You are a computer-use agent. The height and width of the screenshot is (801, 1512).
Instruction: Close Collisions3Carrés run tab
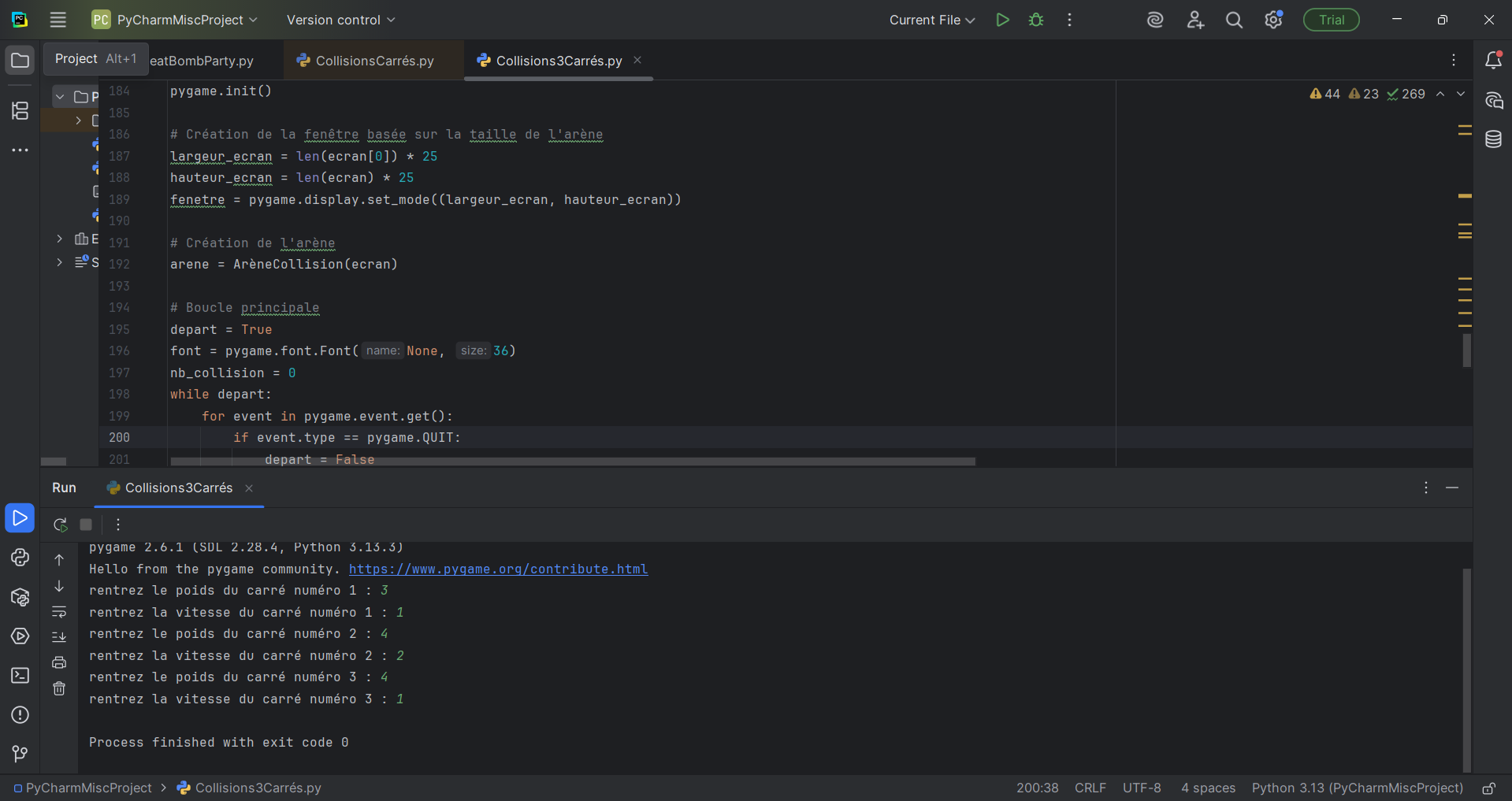coord(249,488)
